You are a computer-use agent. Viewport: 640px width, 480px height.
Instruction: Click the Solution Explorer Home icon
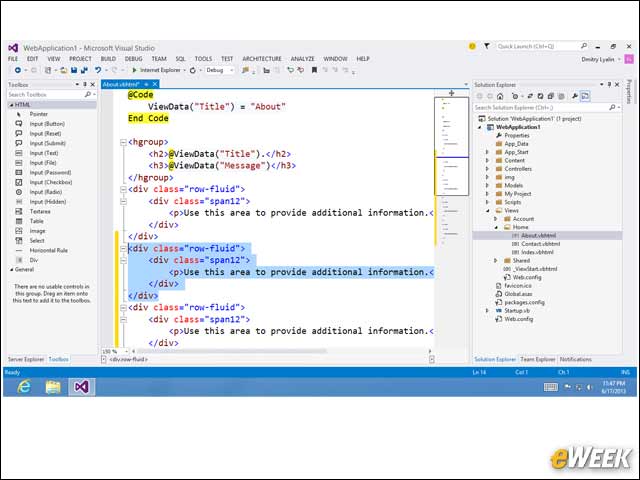click(500, 96)
